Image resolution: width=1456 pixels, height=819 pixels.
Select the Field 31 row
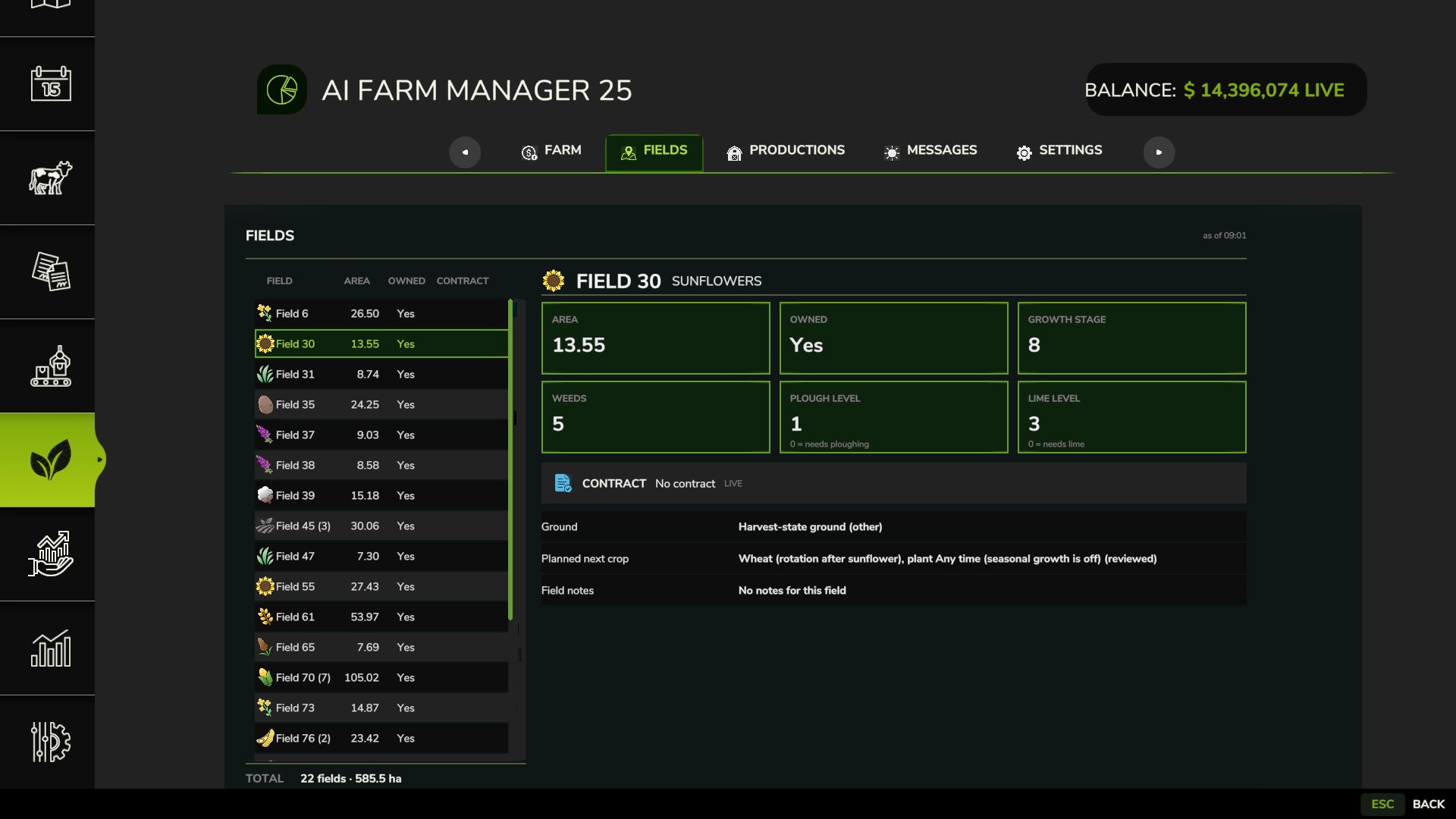click(x=381, y=374)
